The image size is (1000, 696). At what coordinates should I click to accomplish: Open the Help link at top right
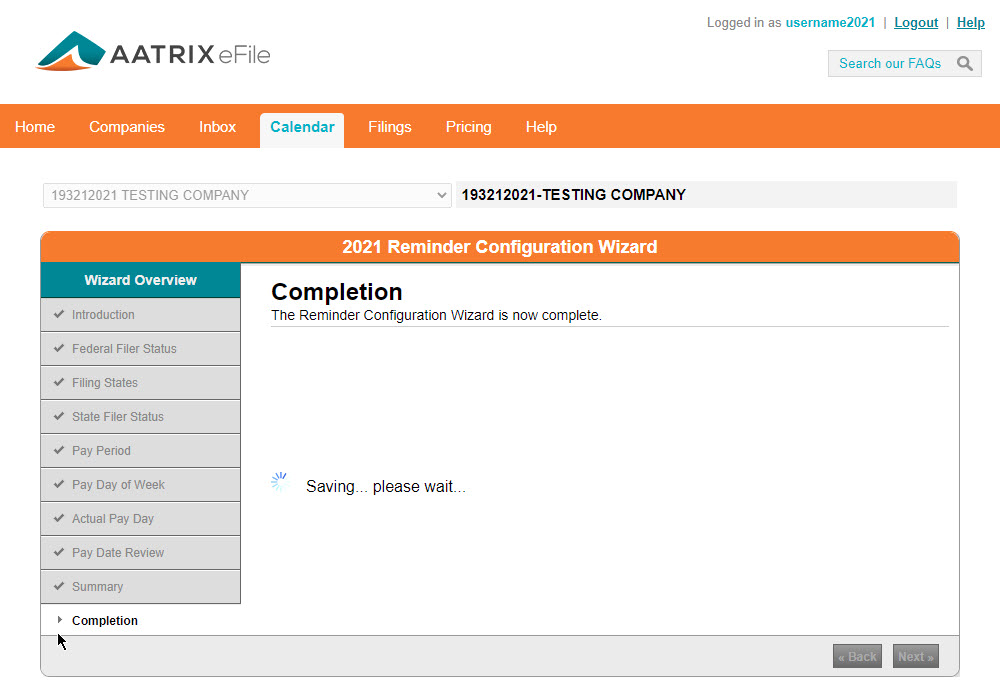970,23
